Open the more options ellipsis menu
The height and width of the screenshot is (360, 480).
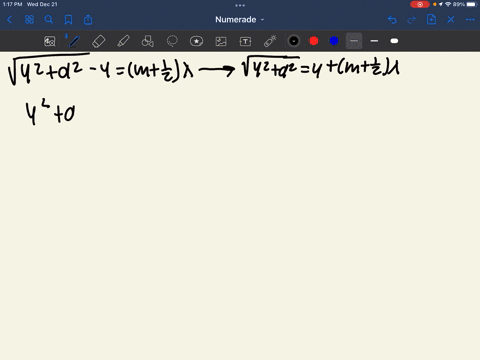click(470, 20)
